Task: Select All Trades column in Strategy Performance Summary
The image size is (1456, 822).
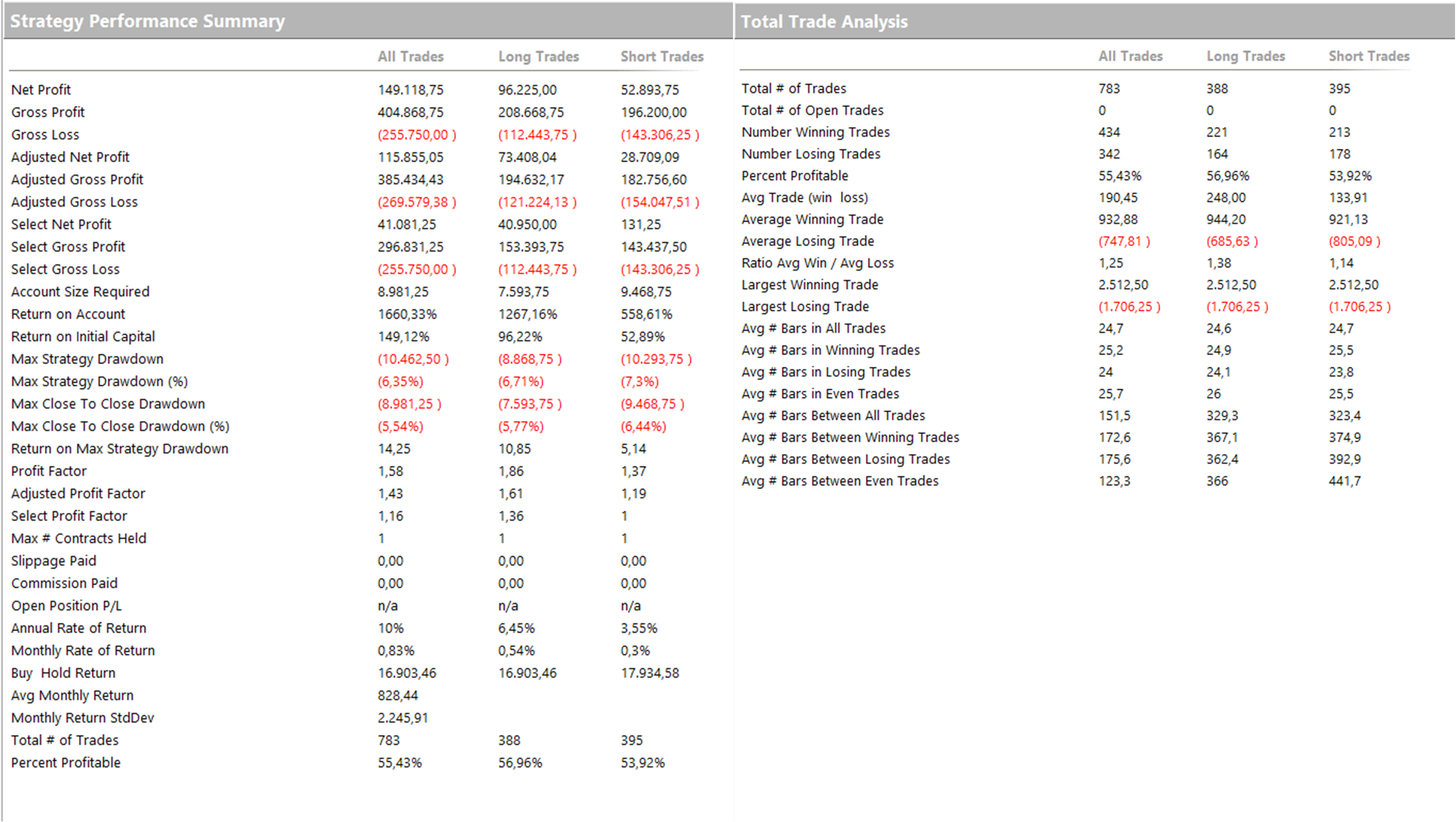Action: (x=410, y=57)
